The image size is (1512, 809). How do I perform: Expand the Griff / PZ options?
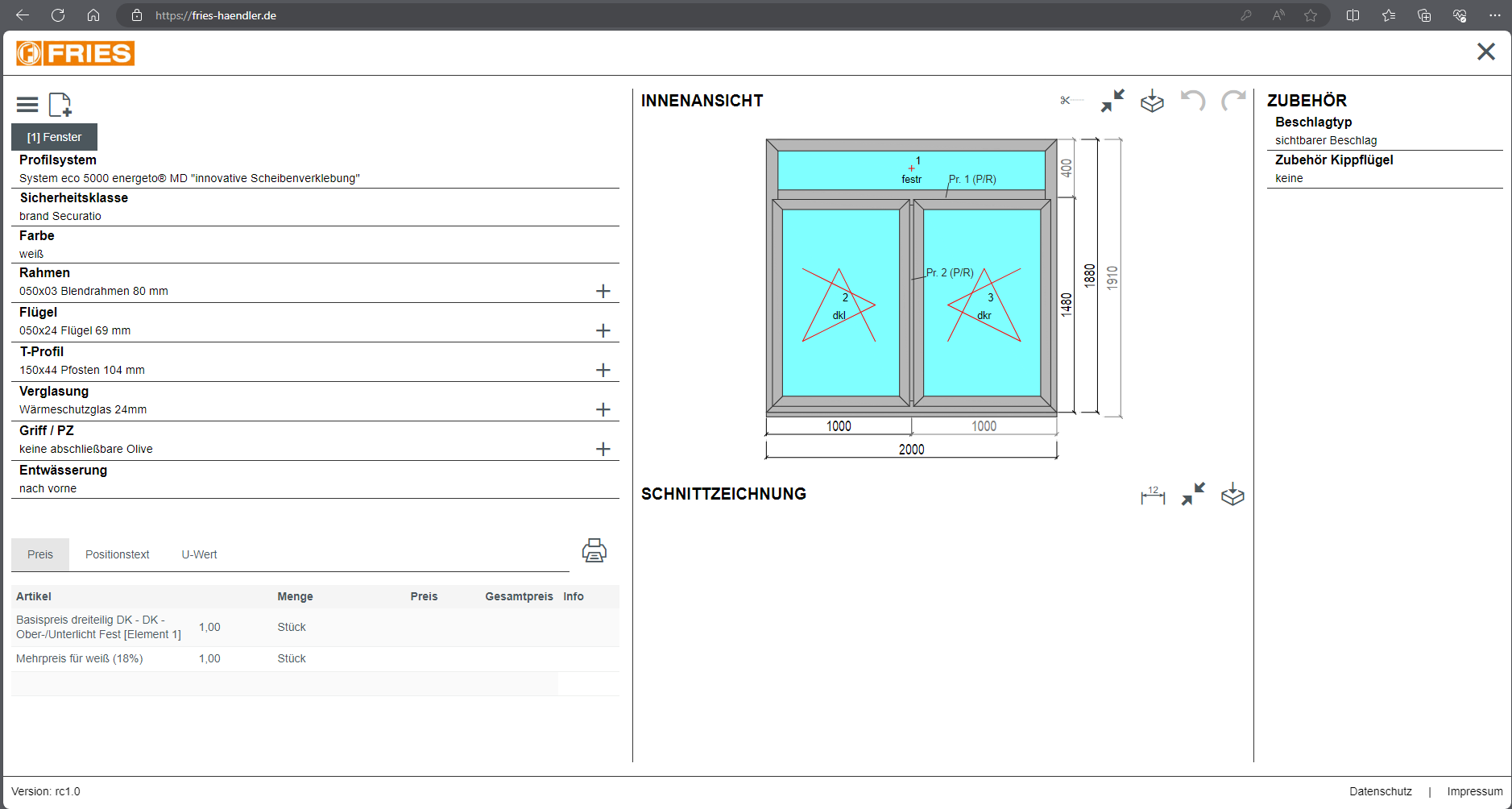click(603, 449)
